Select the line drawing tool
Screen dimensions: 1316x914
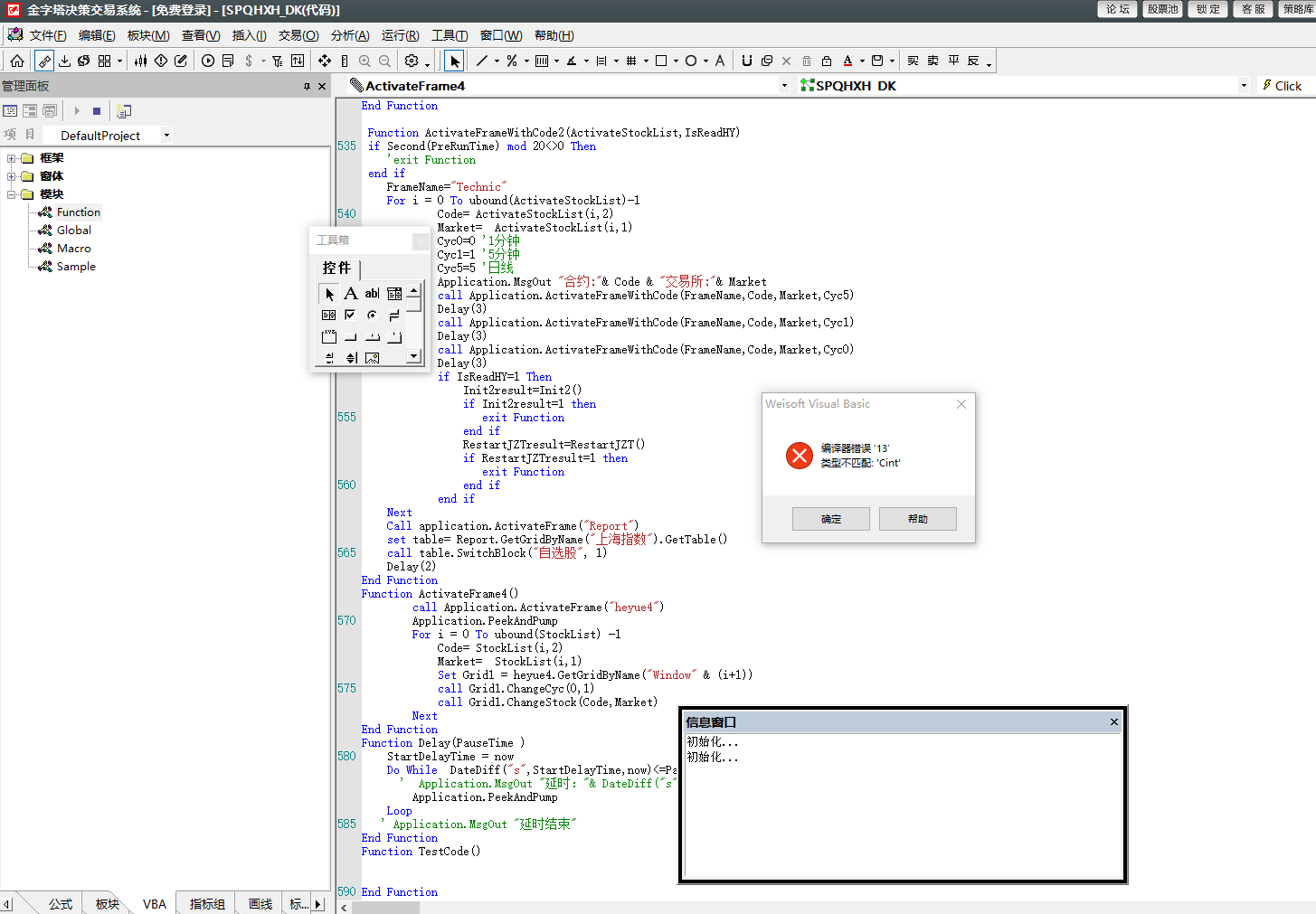(x=481, y=61)
